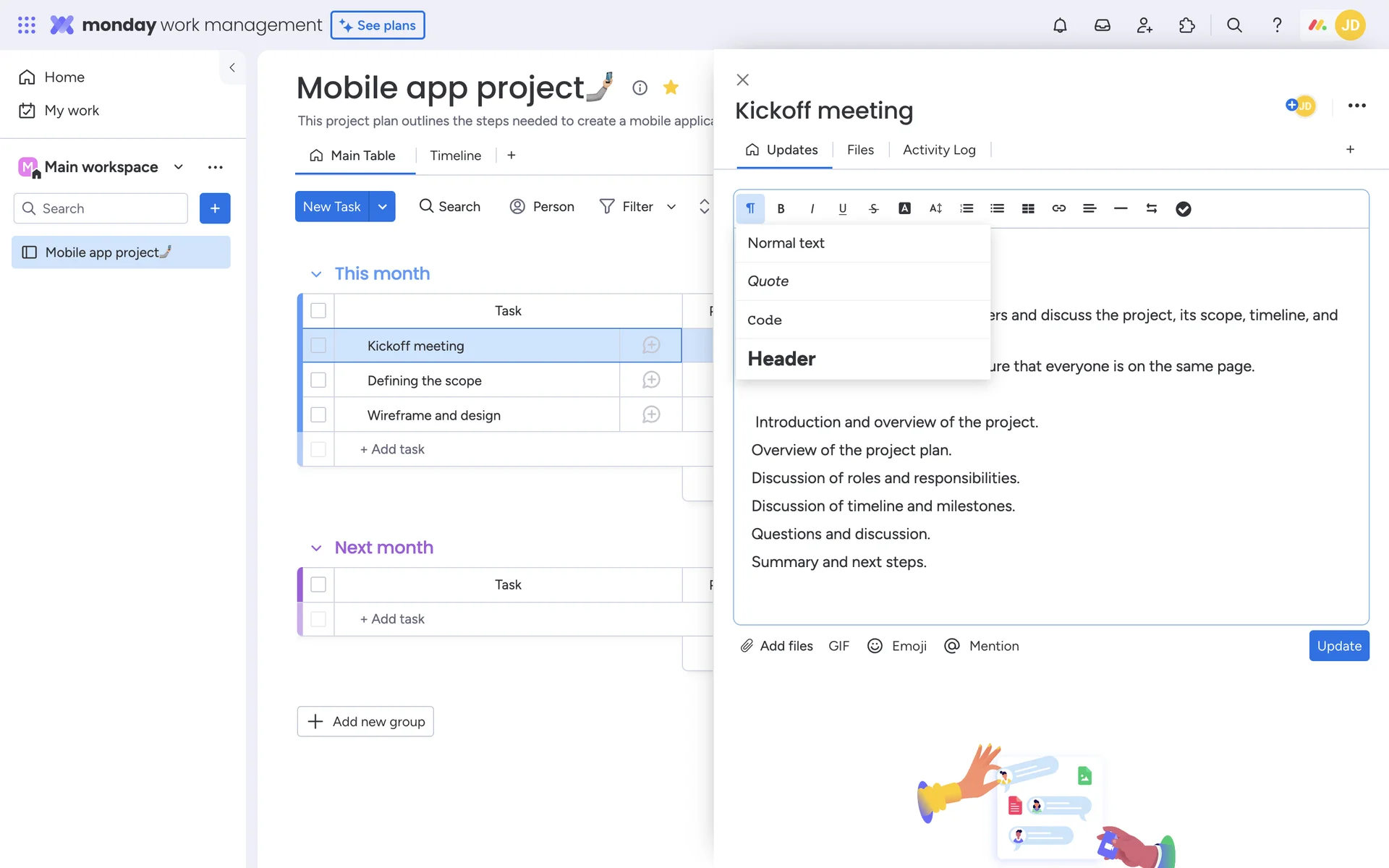This screenshot has width=1389, height=868.
Task: Insert a checklist using the checkmark icon
Action: (x=1183, y=208)
